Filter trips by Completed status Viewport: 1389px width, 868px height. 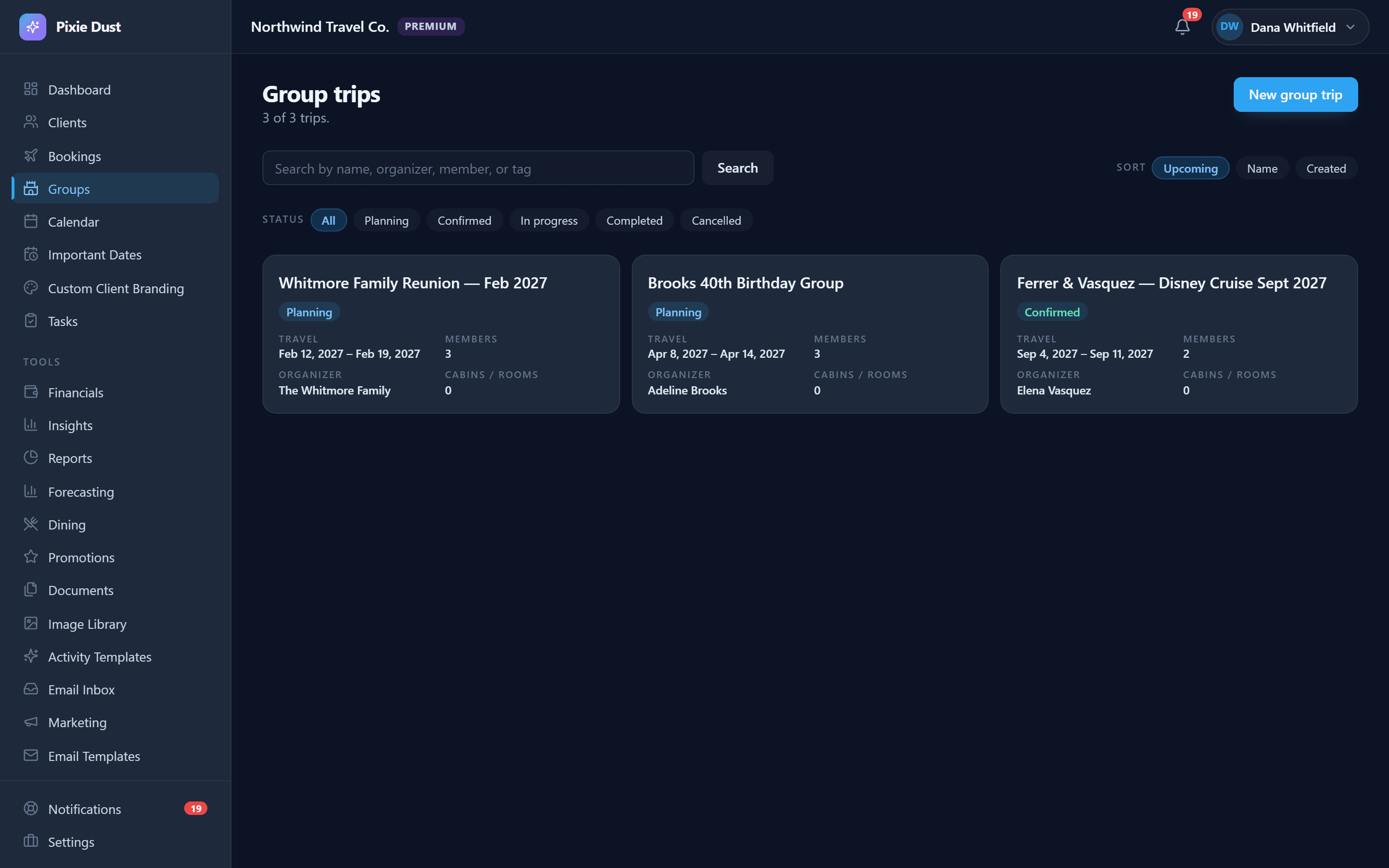(634, 220)
